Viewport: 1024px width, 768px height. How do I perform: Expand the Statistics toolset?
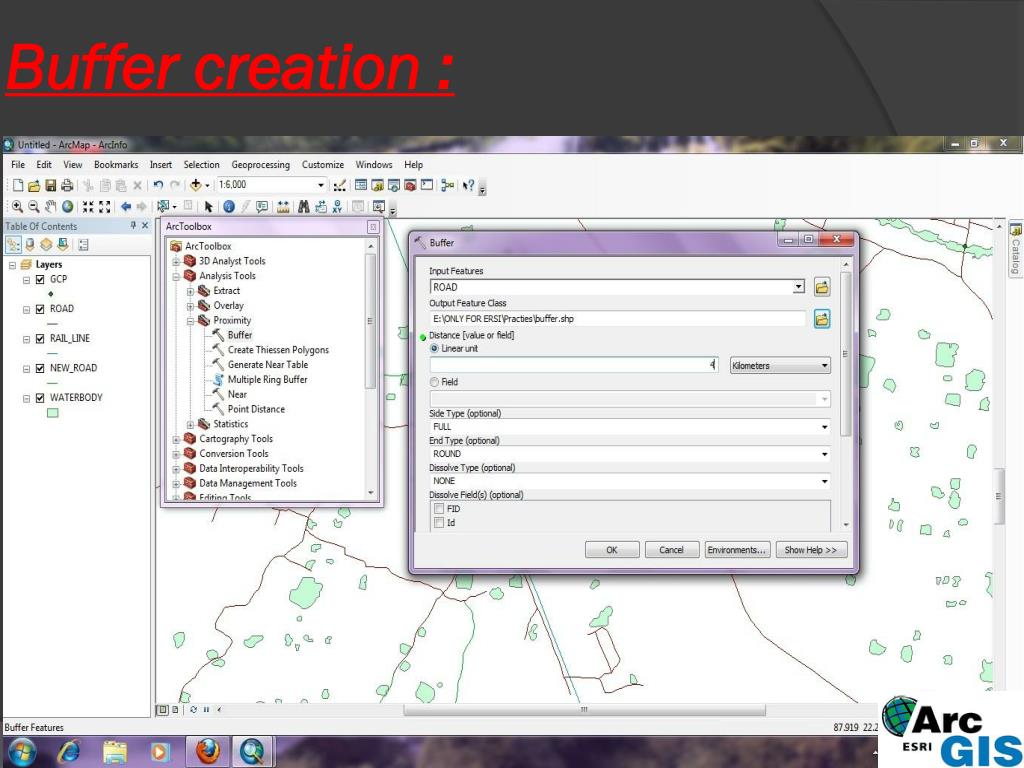pyautogui.click(x=190, y=424)
